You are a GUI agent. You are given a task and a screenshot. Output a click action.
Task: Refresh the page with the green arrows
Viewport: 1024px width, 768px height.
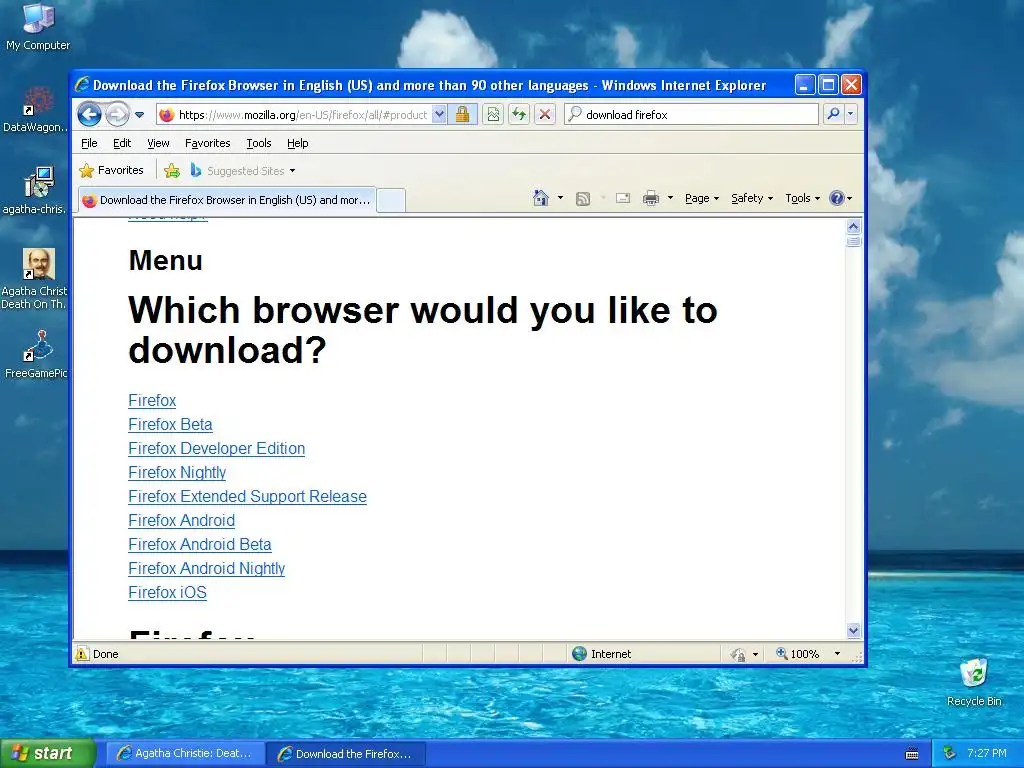tap(519, 115)
